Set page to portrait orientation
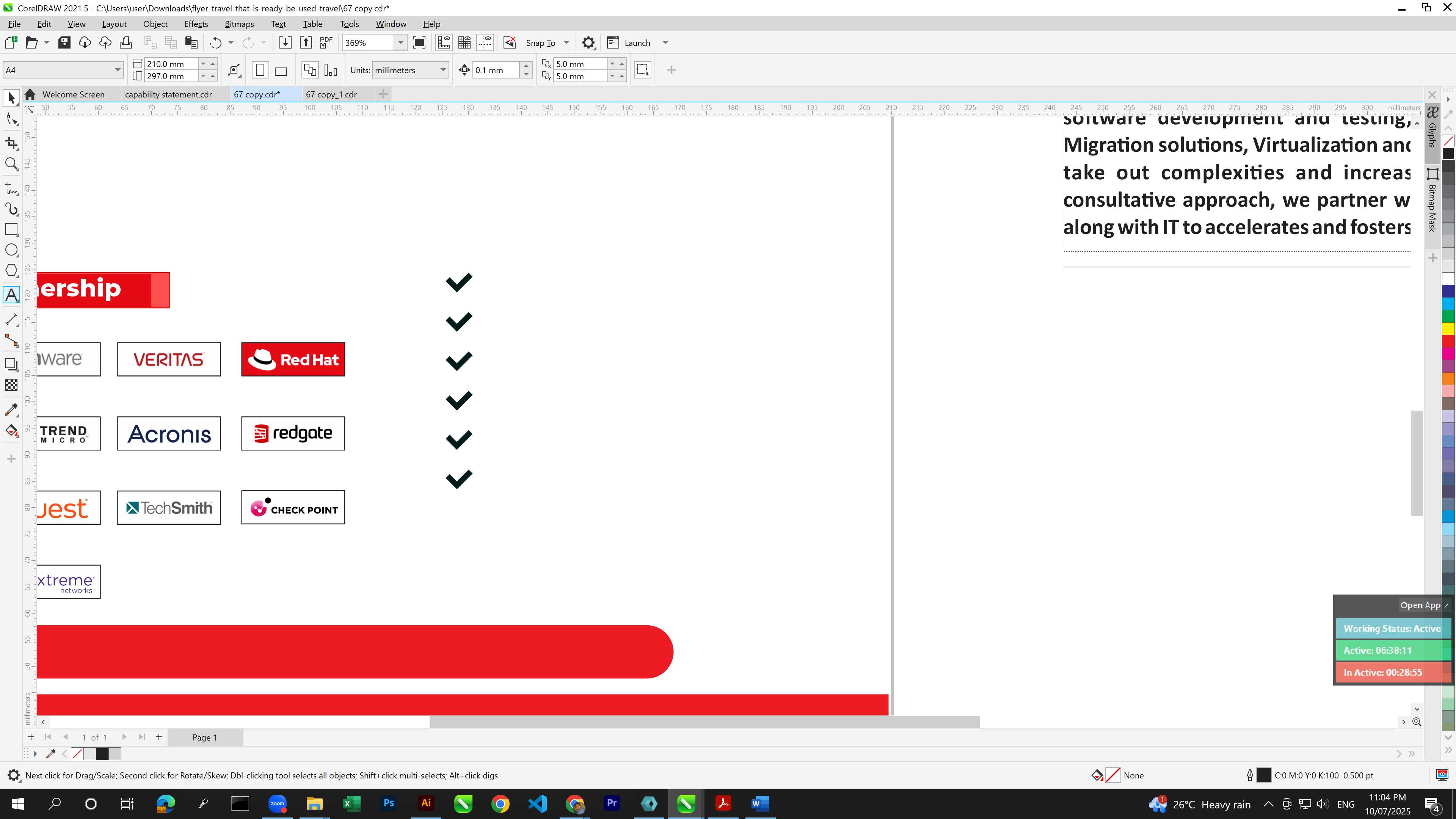1456x819 pixels. tap(260, 70)
